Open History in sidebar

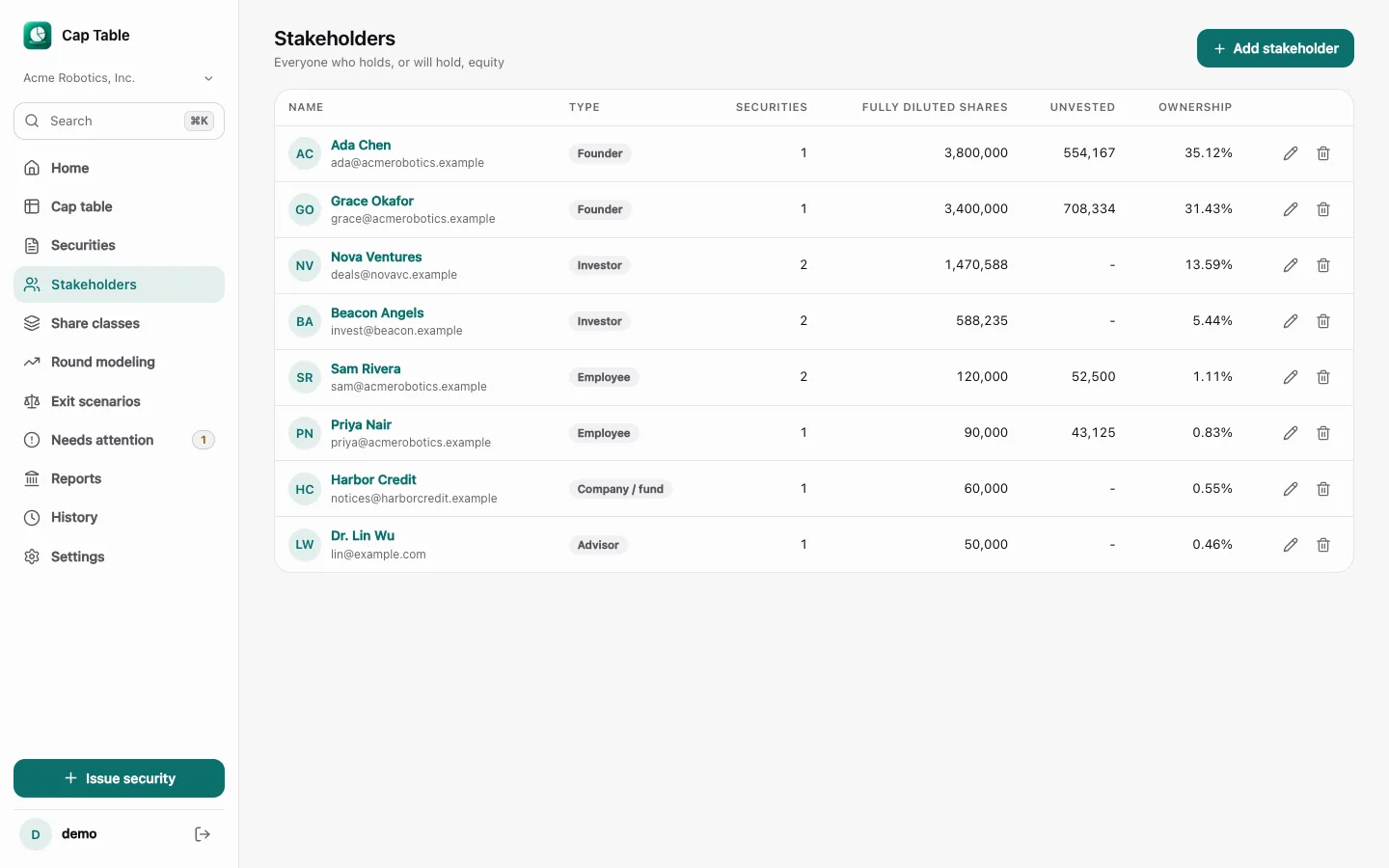[x=119, y=517]
